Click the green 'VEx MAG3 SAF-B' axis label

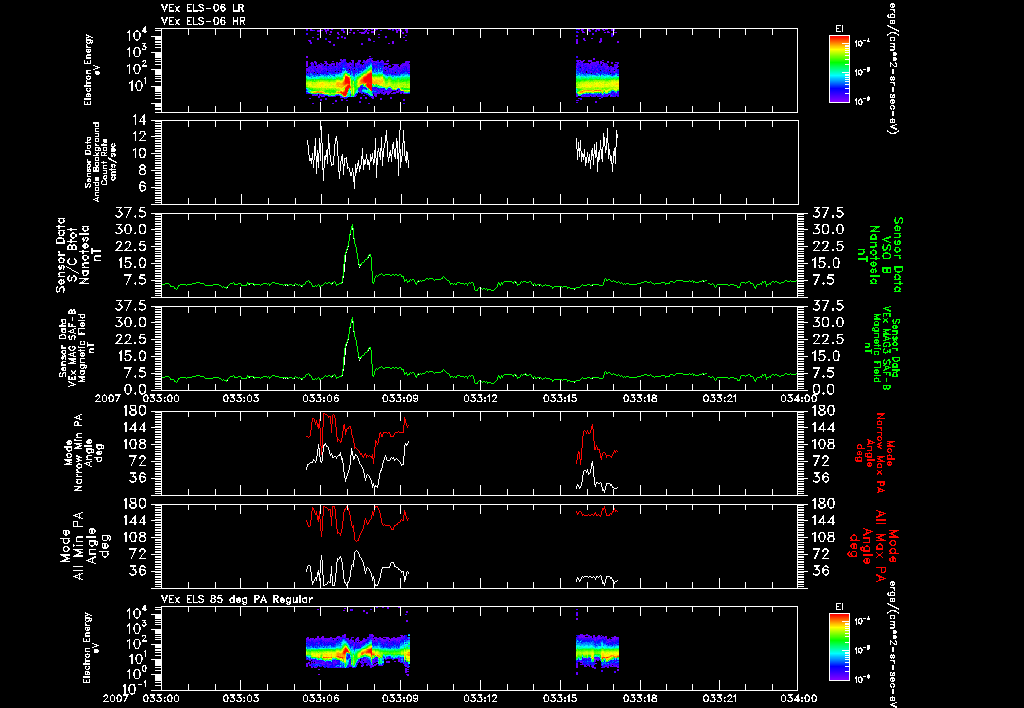coord(881,347)
